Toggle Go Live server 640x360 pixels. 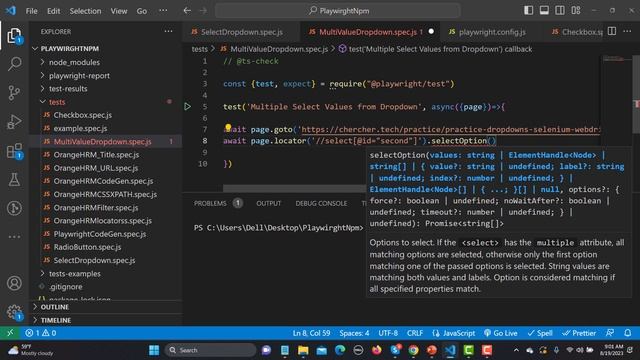500,333
